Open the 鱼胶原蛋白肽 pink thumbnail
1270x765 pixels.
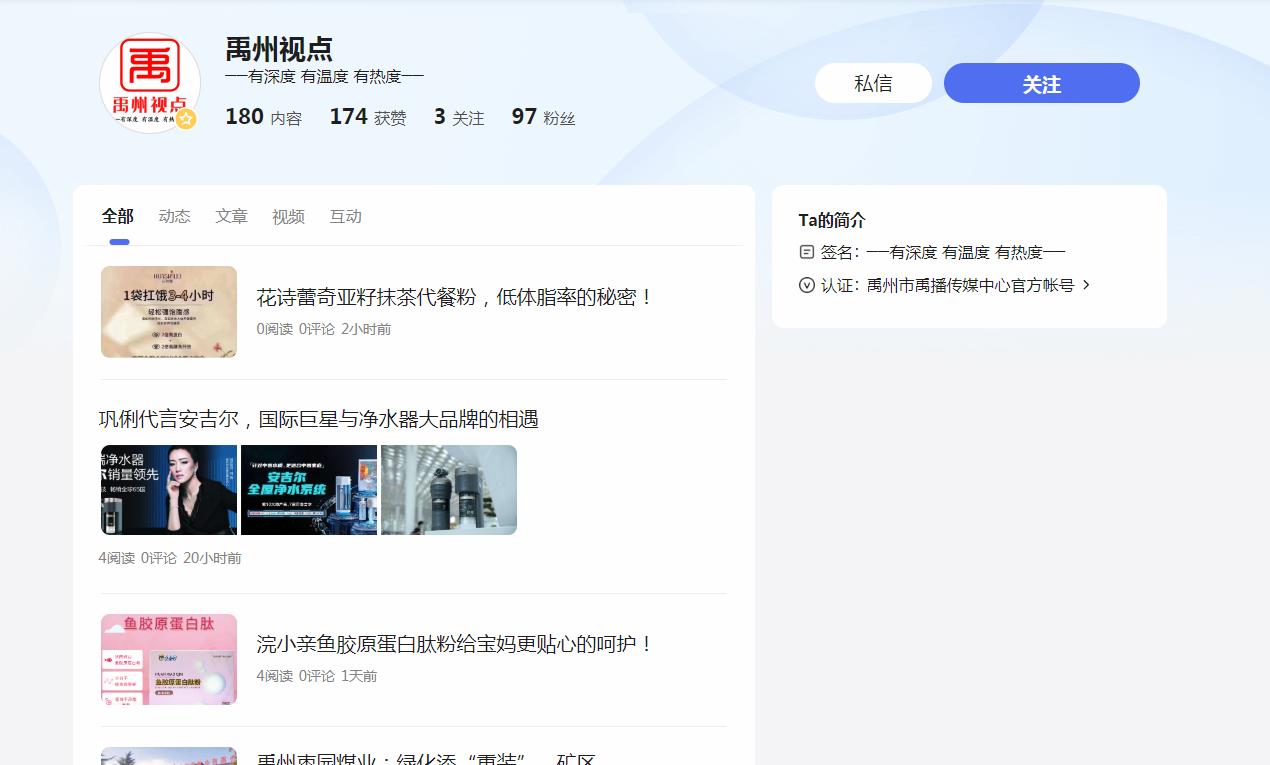pos(169,659)
